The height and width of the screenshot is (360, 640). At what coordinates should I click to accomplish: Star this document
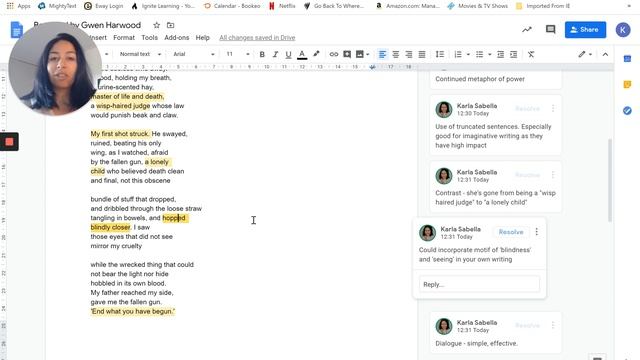156,25
